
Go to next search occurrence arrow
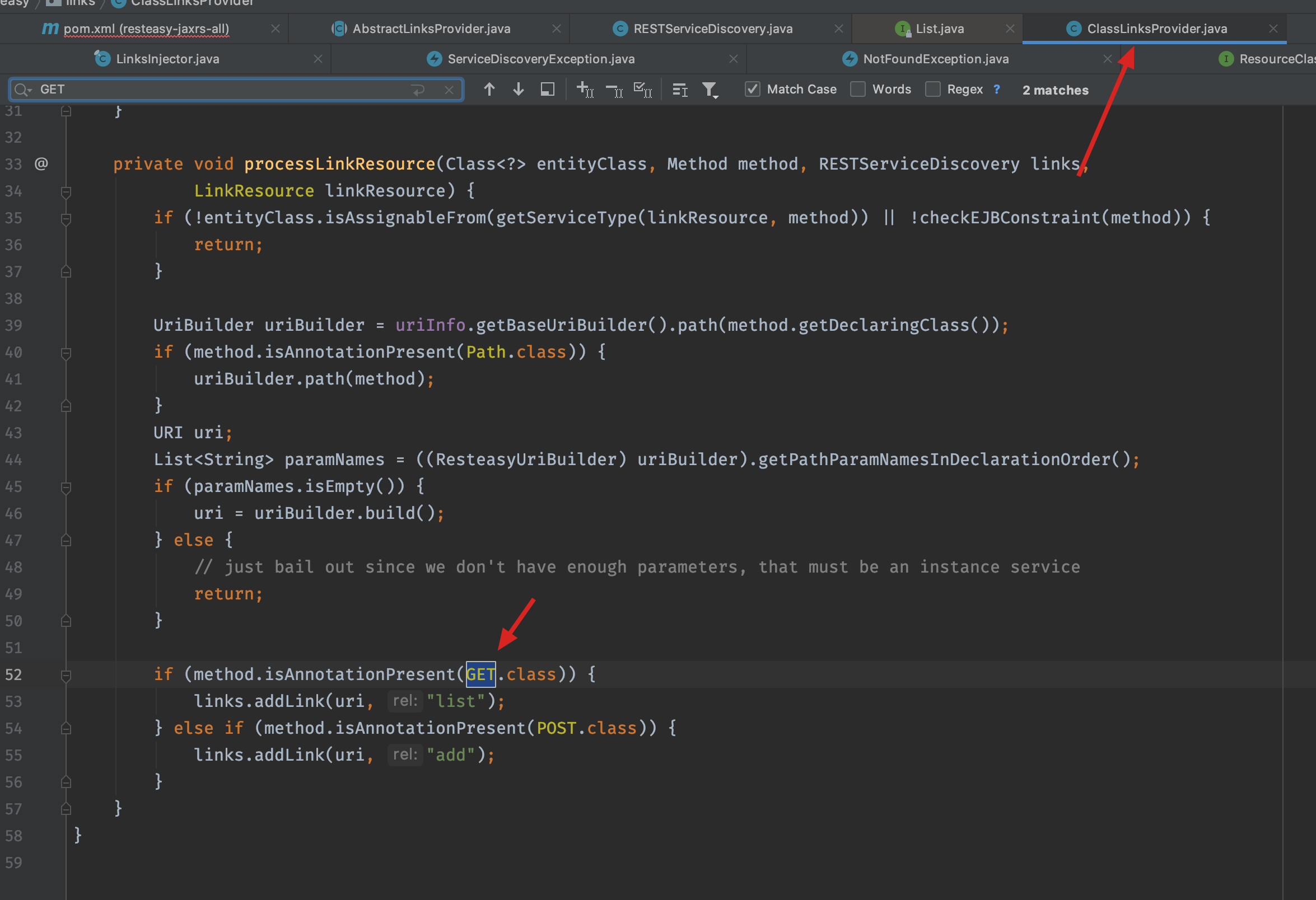click(x=518, y=90)
